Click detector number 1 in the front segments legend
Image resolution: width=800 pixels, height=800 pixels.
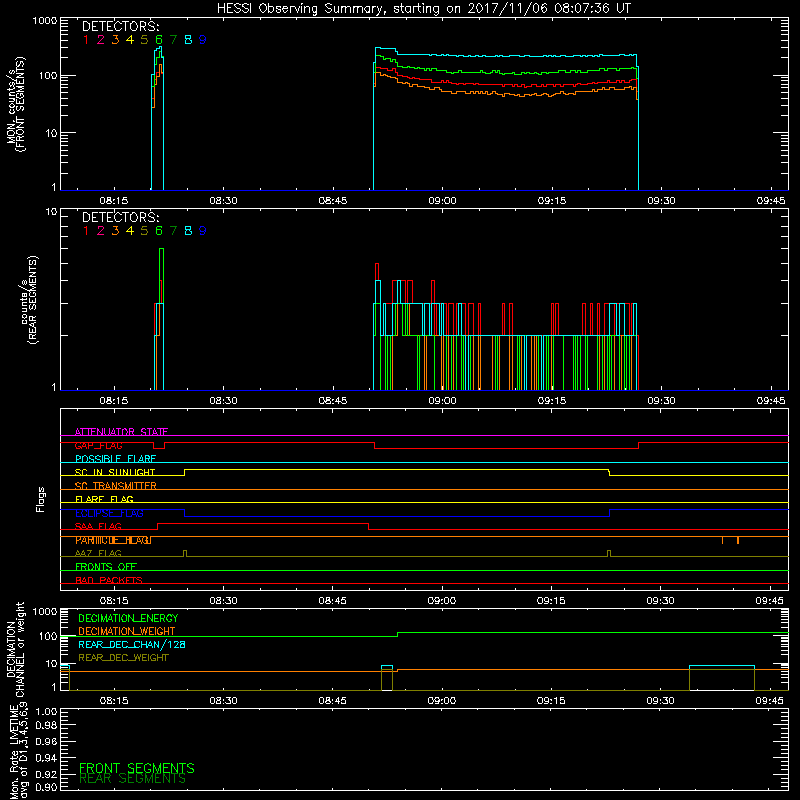(86, 40)
